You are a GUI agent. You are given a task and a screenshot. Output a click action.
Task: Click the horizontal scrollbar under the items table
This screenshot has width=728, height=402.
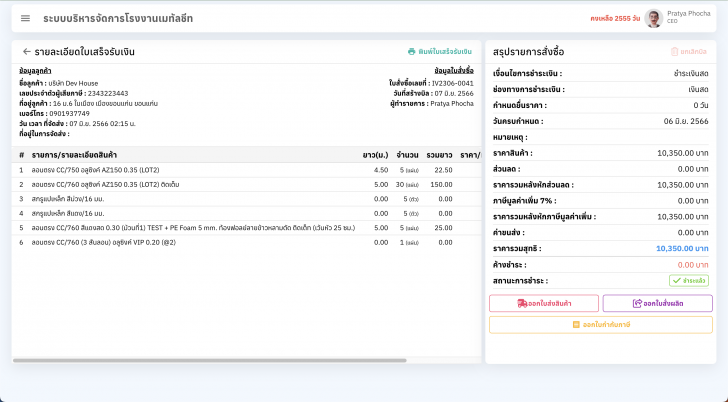click(x=210, y=360)
